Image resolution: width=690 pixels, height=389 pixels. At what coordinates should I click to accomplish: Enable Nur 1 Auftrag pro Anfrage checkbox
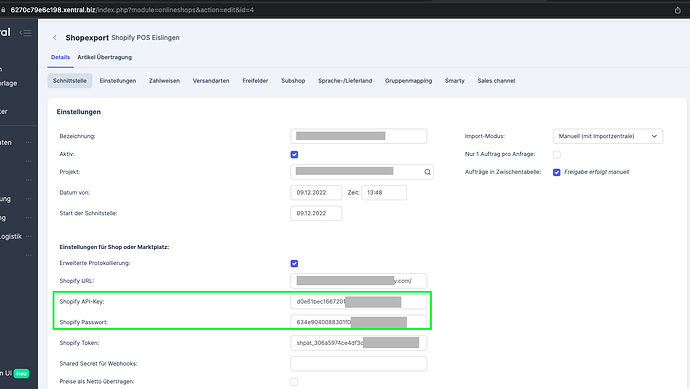(557, 154)
